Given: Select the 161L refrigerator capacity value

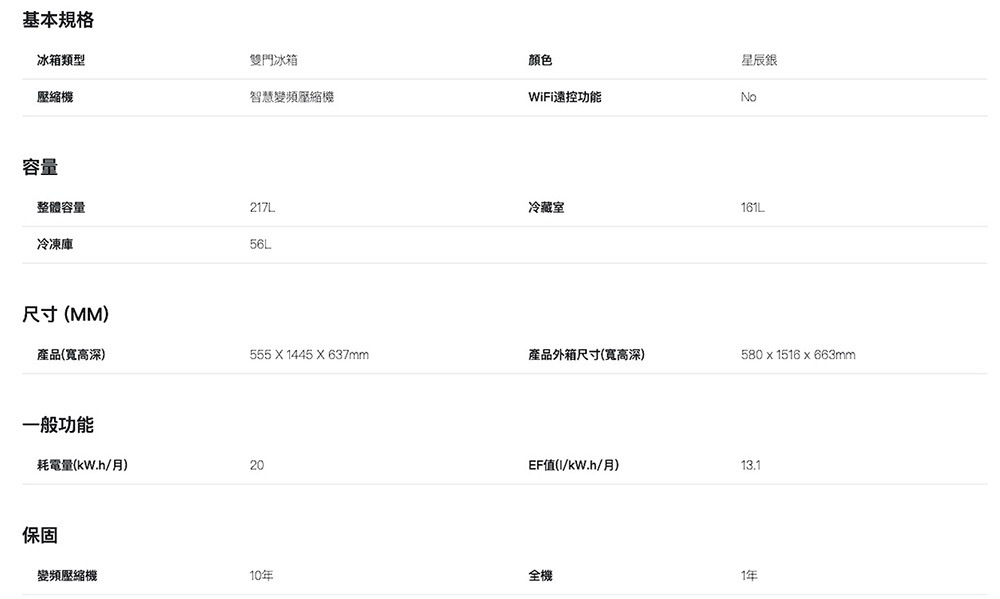Looking at the screenshot, I should pyautogui.click(x=753, y=208).
